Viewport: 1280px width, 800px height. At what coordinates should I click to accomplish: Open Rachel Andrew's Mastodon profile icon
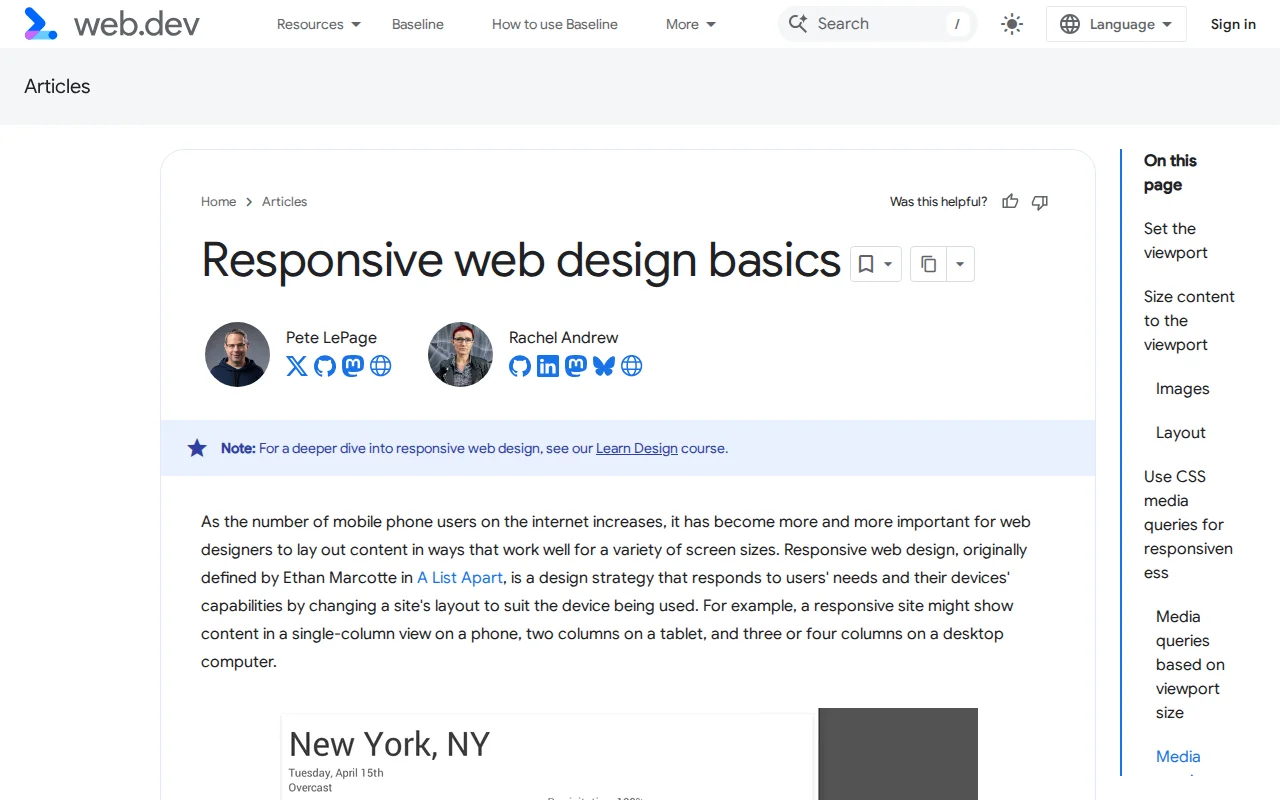coord(575,366)
